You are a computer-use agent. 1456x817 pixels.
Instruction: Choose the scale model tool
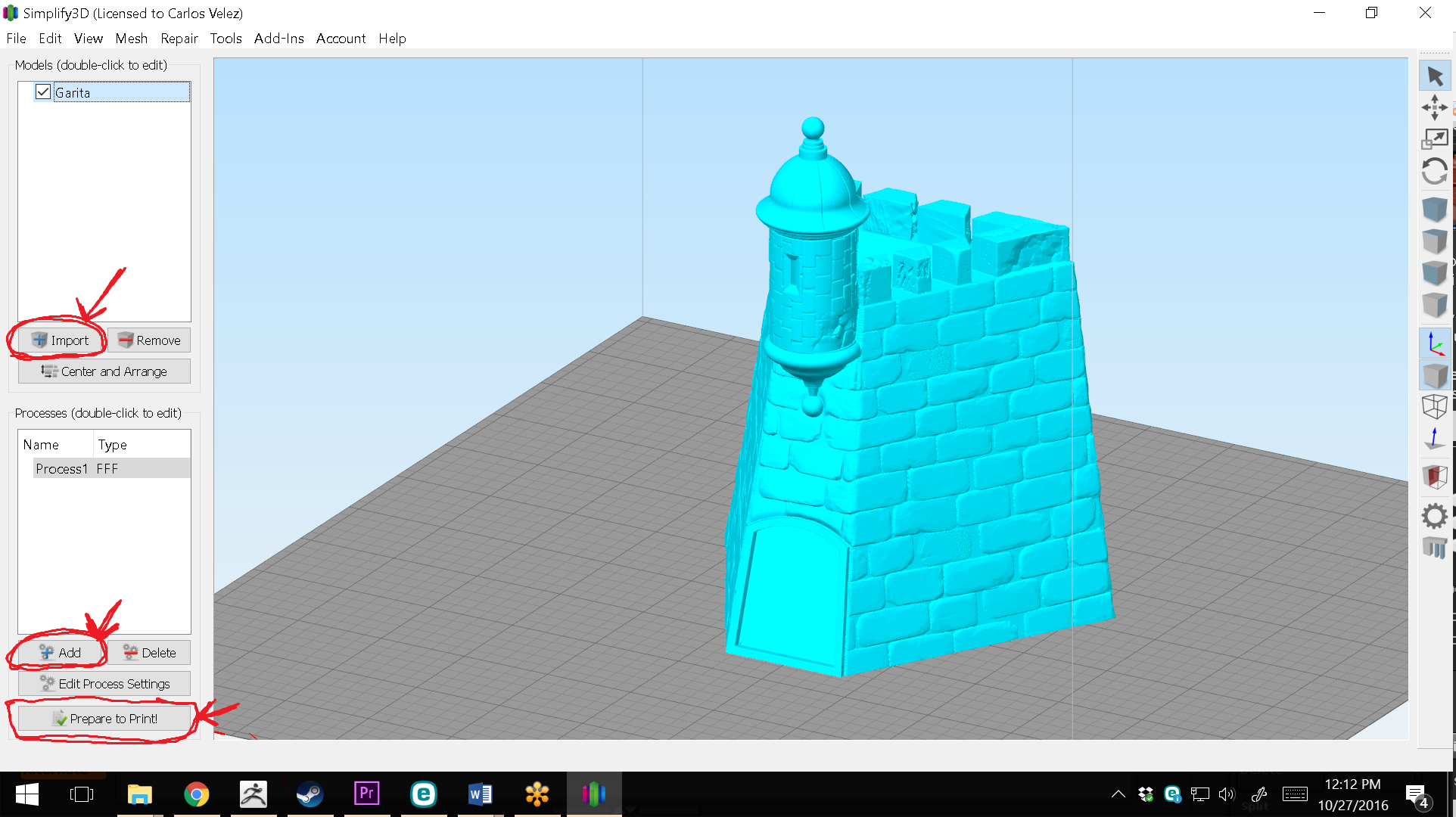(1435, 139)
